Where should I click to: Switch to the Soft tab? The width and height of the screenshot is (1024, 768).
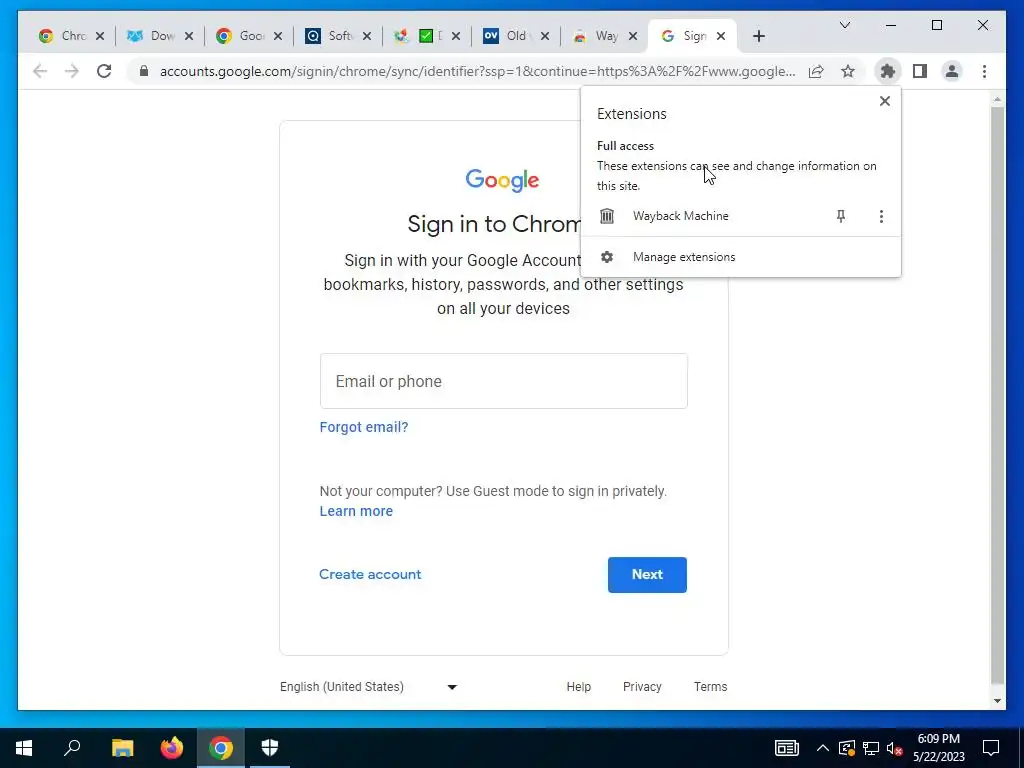click(x=333, y=37)
